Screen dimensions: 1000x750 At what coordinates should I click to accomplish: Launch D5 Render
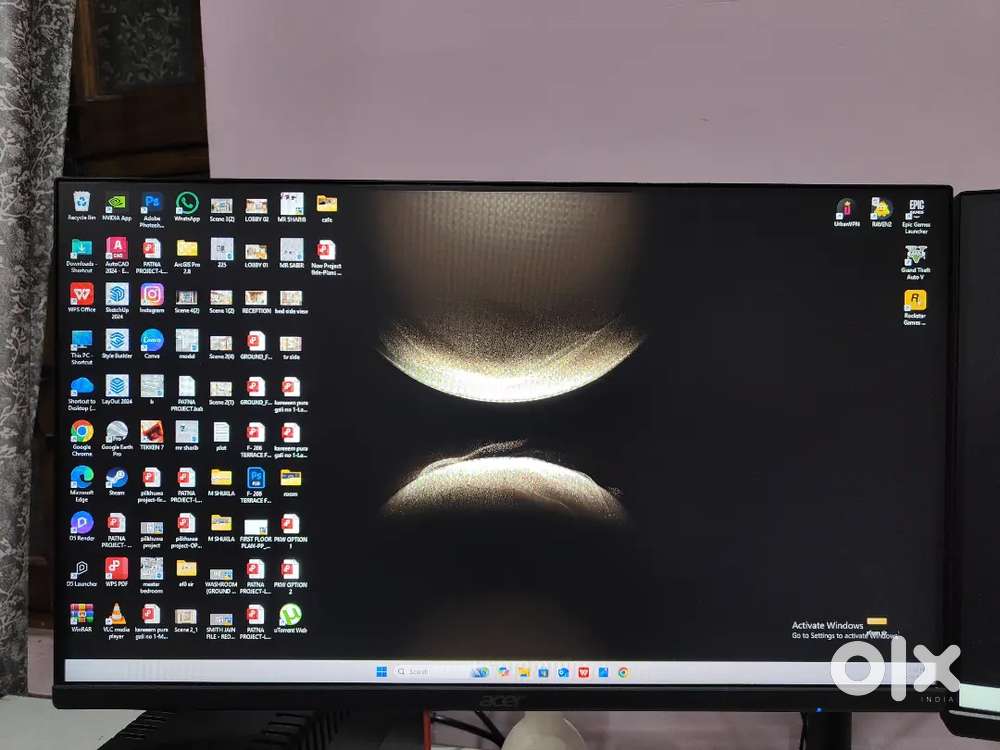pyautogui.click(x=82, y=521)
